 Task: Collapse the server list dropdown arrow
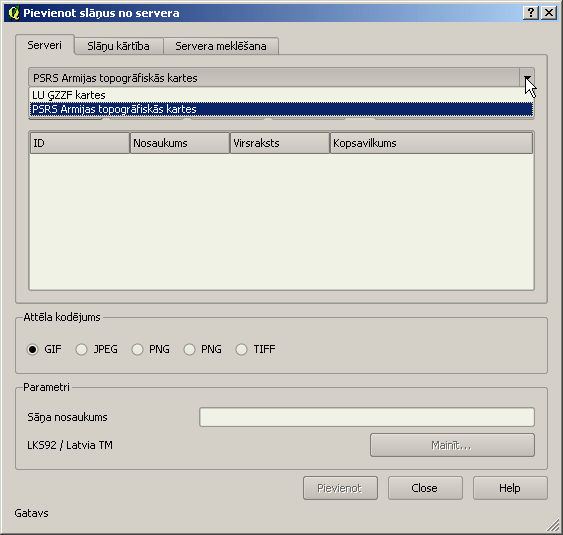point(527,78)
